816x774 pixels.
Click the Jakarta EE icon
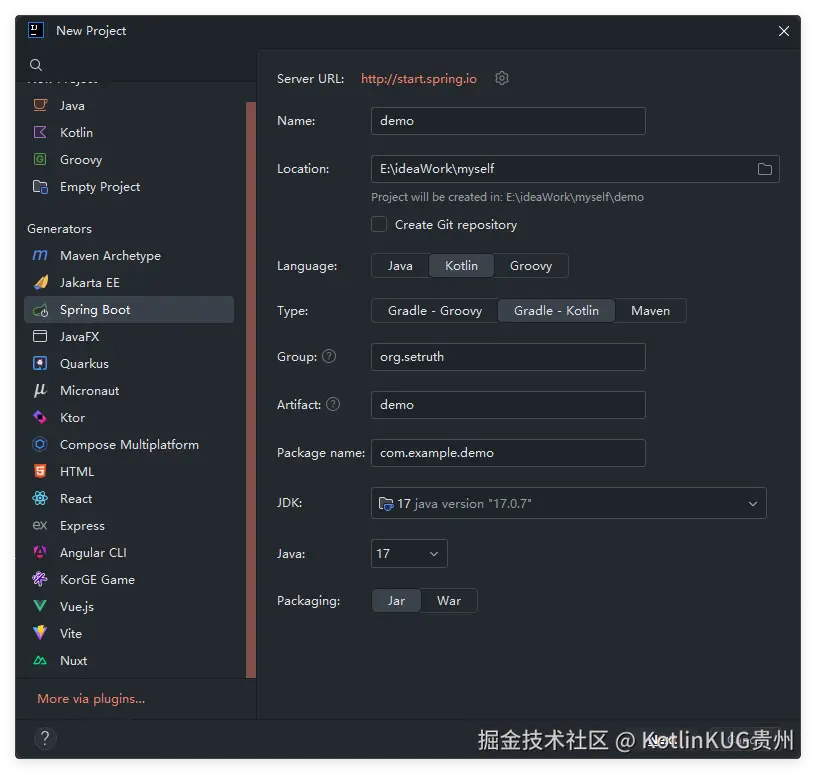point(40,282)
